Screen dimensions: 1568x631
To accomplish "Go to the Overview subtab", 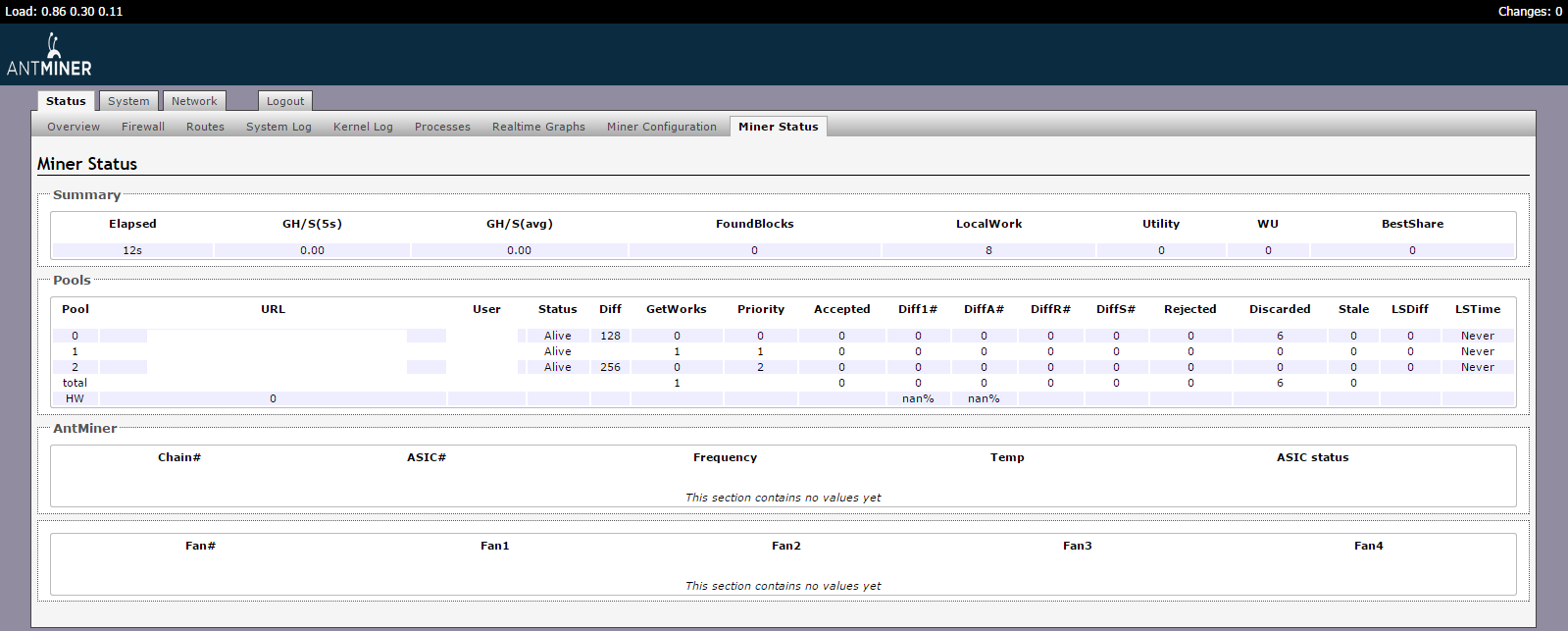I will pyautogui.click(x=74, y=127).
